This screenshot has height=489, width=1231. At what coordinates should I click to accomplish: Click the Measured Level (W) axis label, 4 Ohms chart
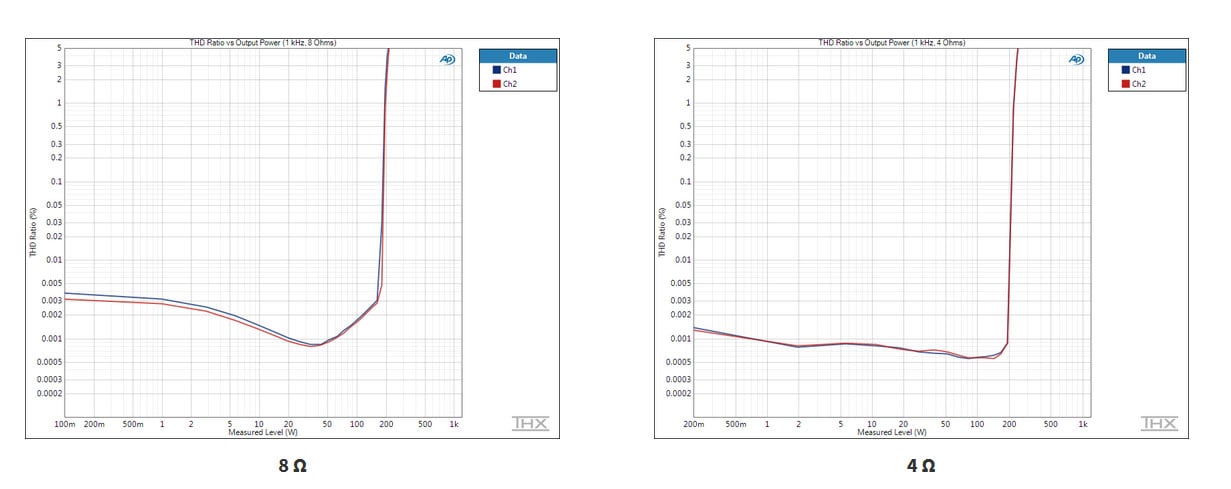pyautogui.click(x=892, y=432)
